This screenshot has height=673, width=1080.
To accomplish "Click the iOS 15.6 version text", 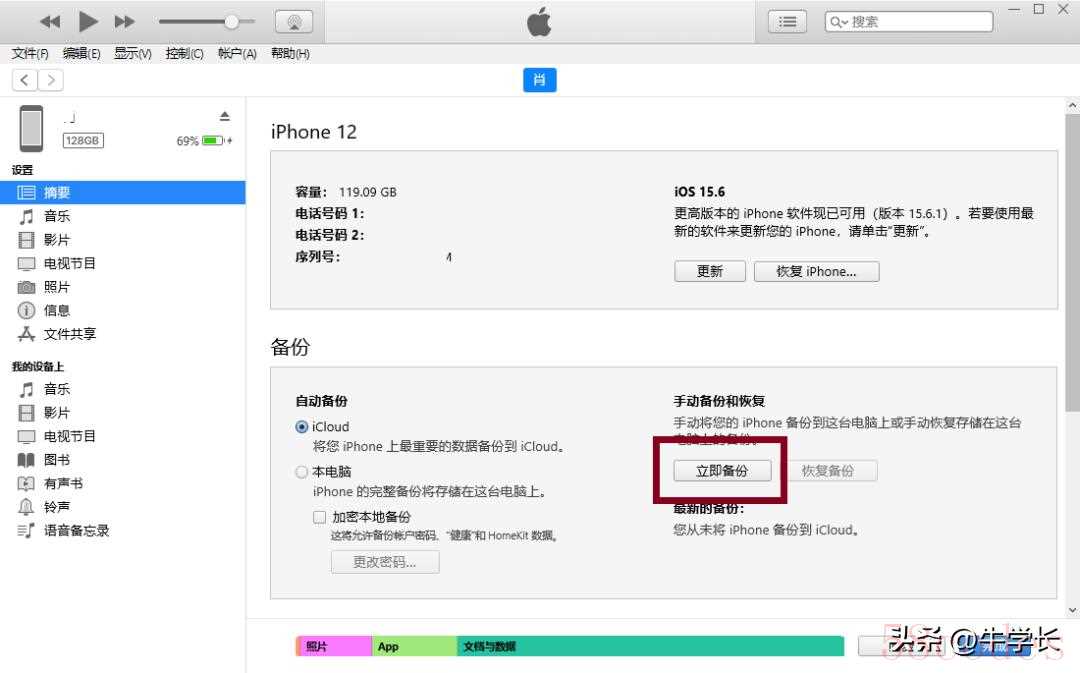I will 699,191.
